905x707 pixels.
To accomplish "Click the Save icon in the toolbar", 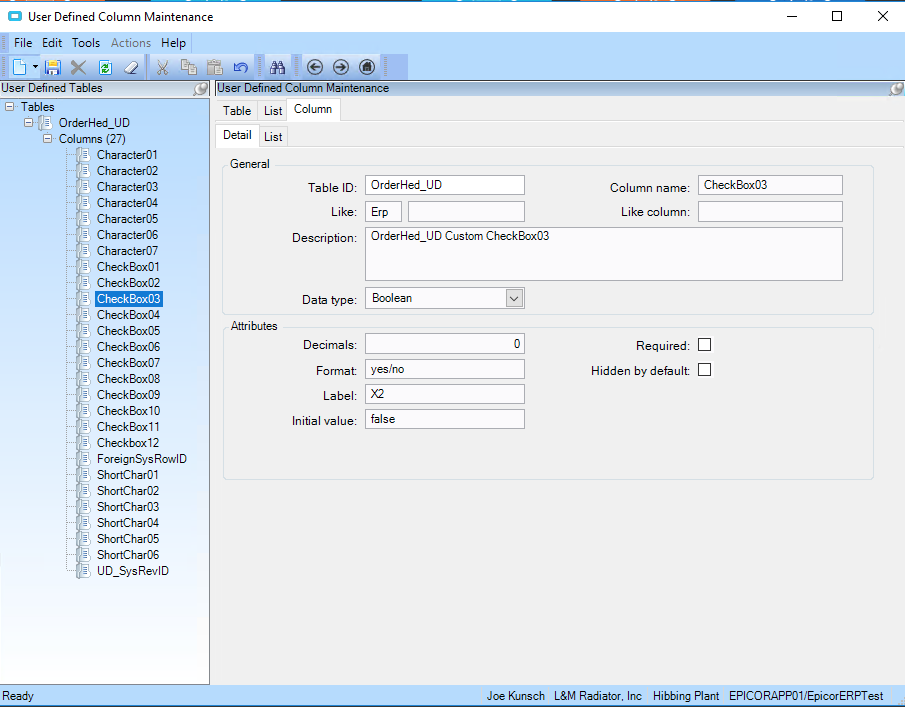I will pos(53,67).
